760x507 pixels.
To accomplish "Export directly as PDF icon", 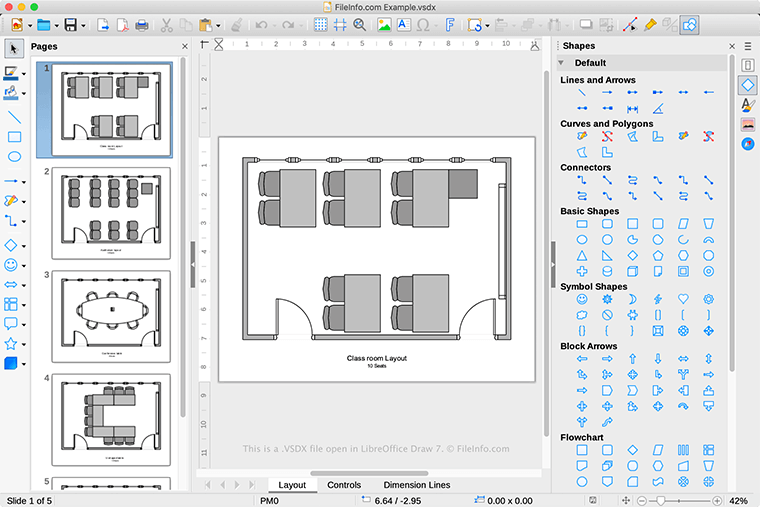I will (x=123, y=25).
